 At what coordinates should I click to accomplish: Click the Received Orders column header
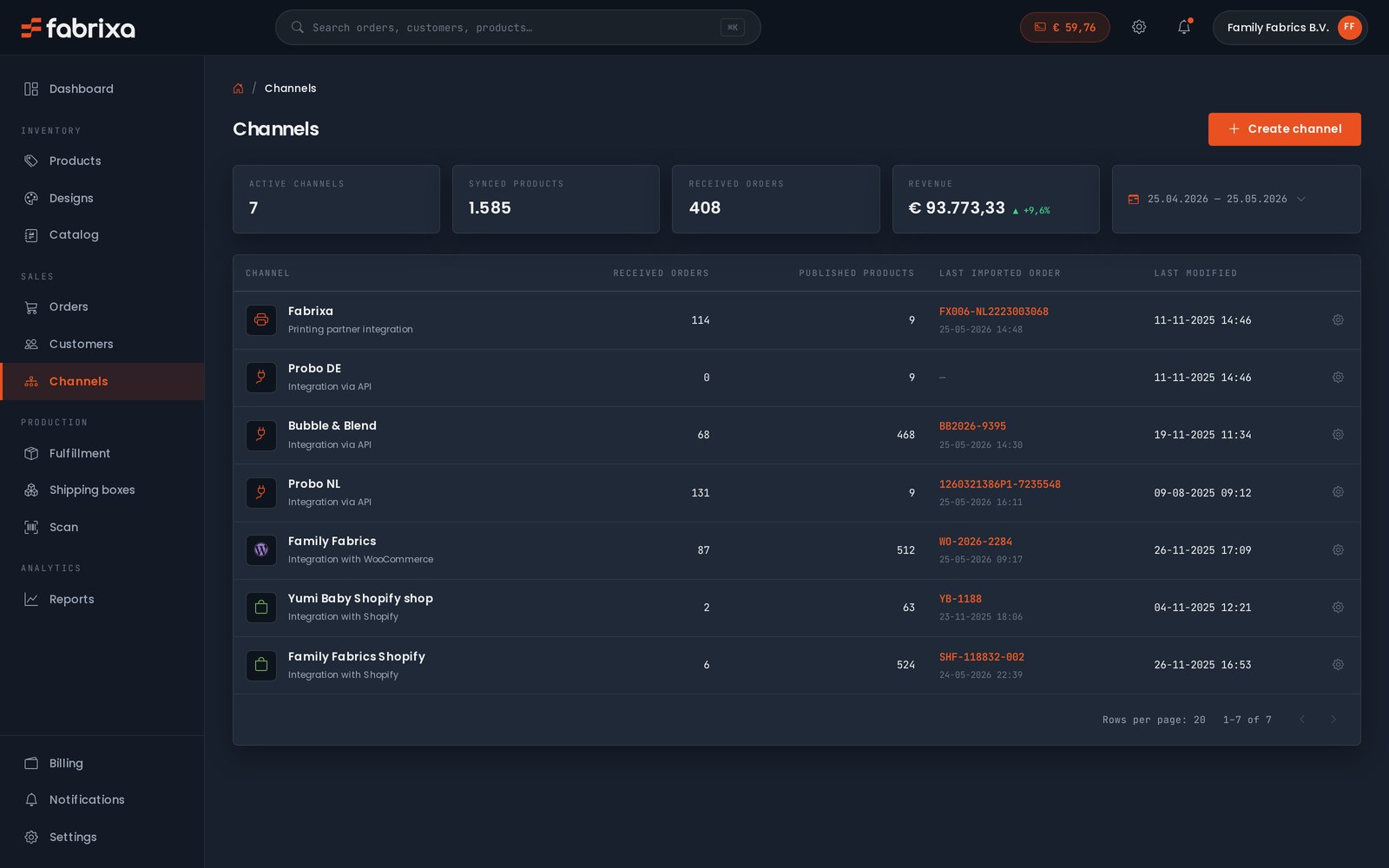tap(661, 273)
